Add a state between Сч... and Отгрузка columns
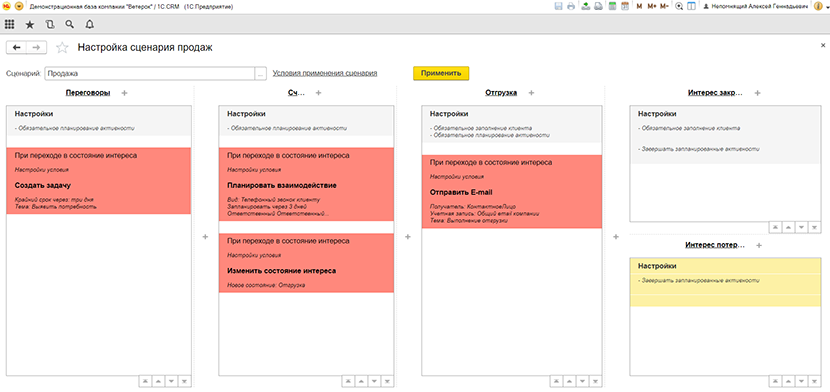Image resolution: width=830 pixels, height=392 pixels. click(x=408, y=237)
